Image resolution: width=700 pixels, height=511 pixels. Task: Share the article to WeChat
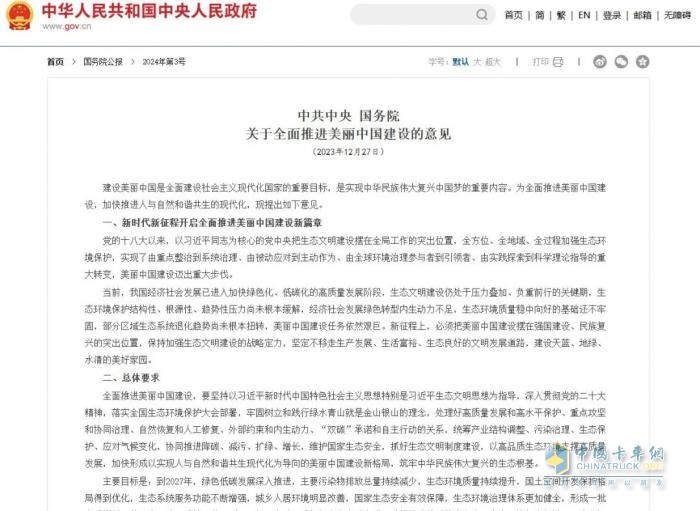coord(621,62)
